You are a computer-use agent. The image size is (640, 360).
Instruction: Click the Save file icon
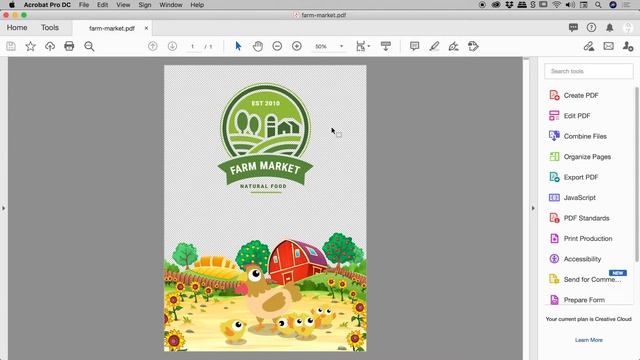(x=11, y=46)
